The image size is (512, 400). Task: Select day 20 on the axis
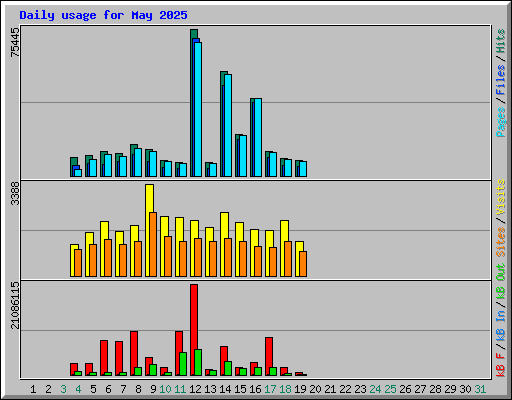pyautogui.click(x=315, y=389)
